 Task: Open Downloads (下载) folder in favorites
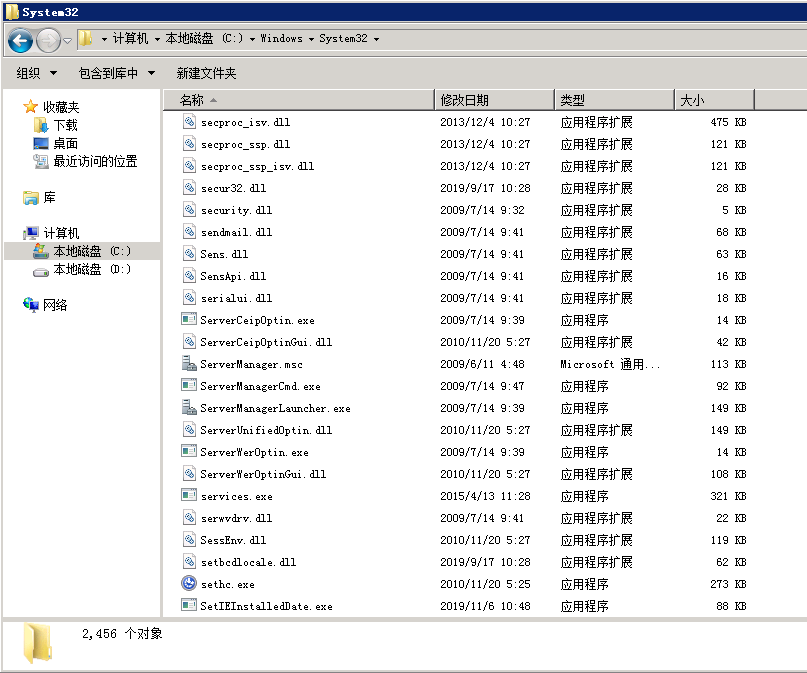tap(65, 125)
